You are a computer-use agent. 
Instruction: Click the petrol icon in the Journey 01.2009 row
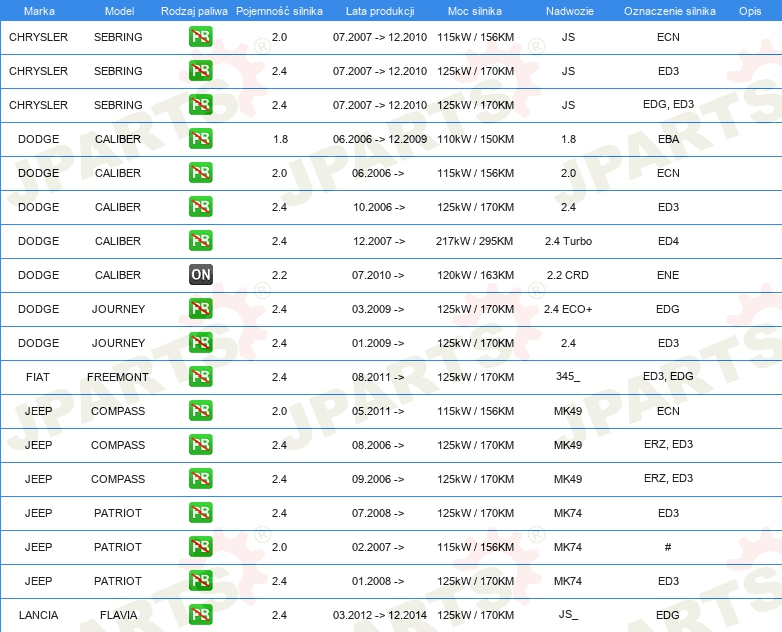[x=200, y=342]
